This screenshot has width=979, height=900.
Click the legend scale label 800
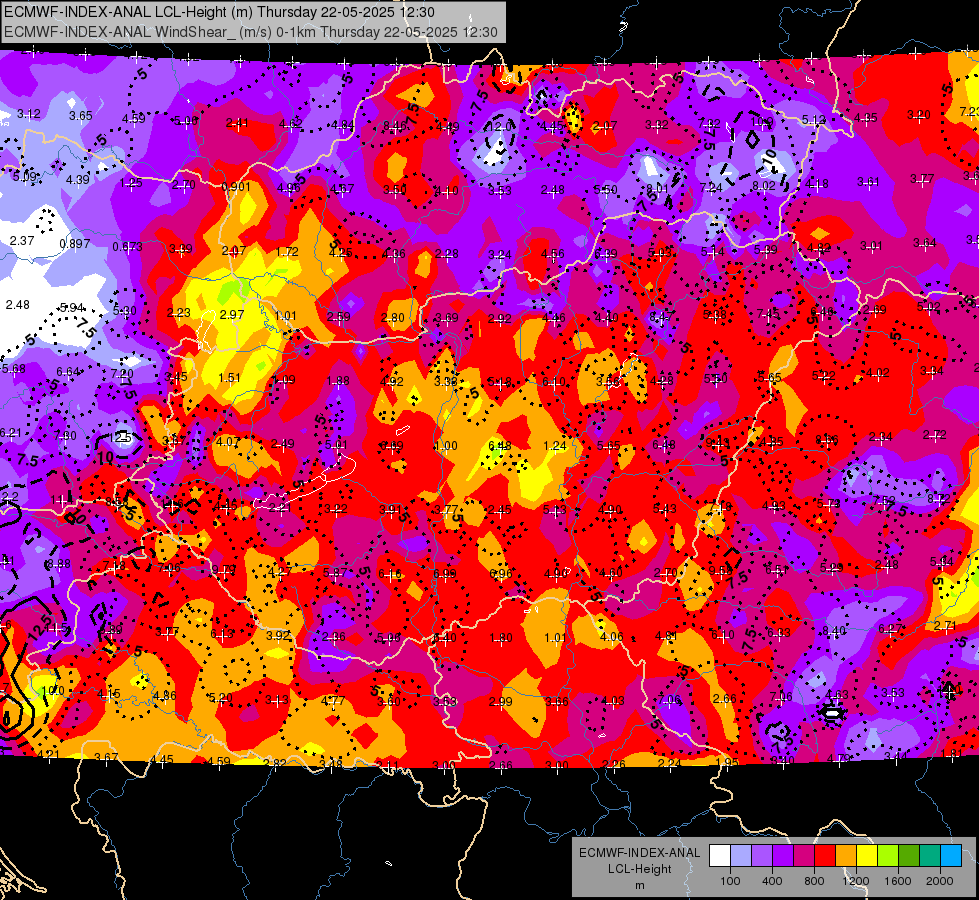[814, 881]
